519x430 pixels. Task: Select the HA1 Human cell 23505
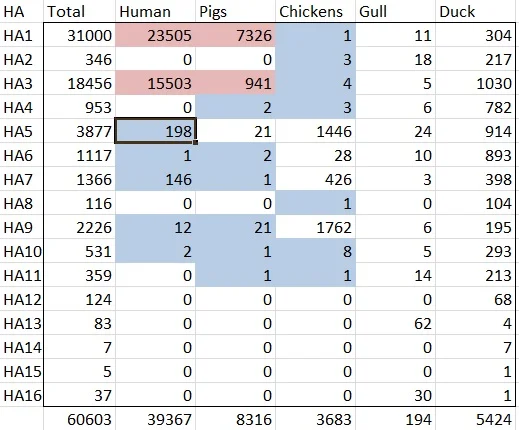click(x=155, y=35)
